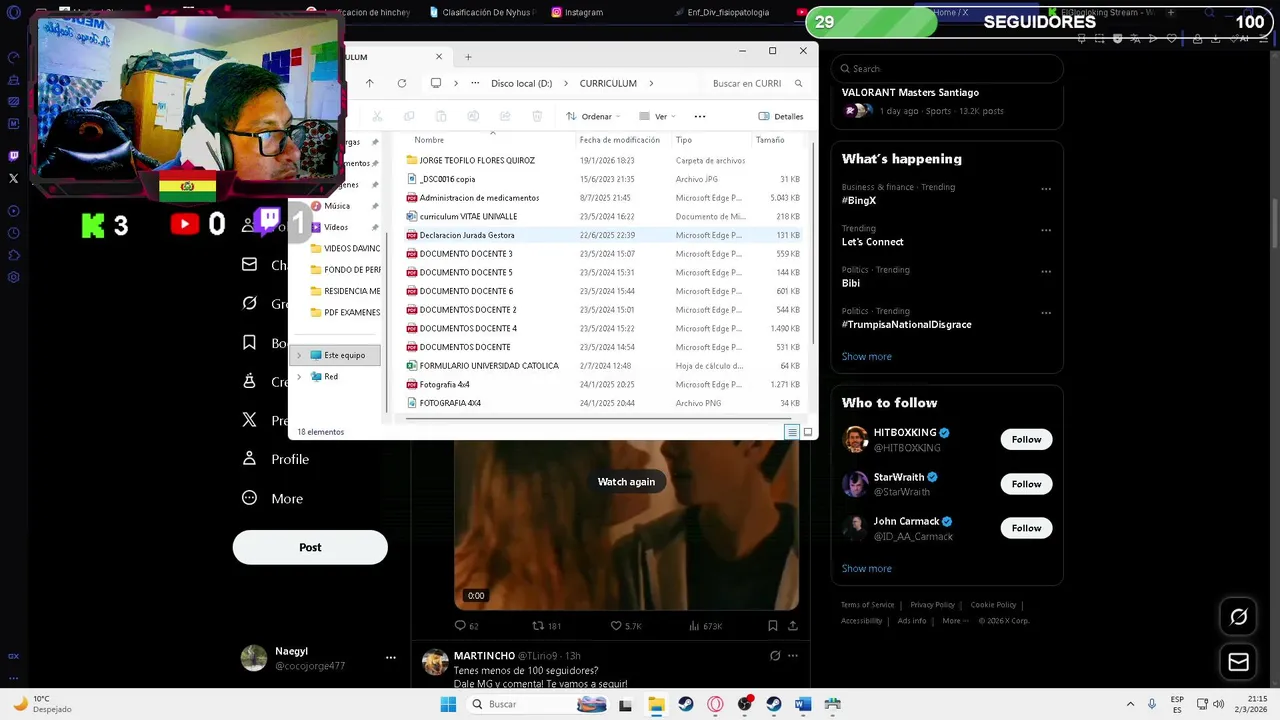Viewport: 1280px width, 720px height.
Task: Switch to large icons view in Explorer status bar
Action: click(x=808, y=432)
